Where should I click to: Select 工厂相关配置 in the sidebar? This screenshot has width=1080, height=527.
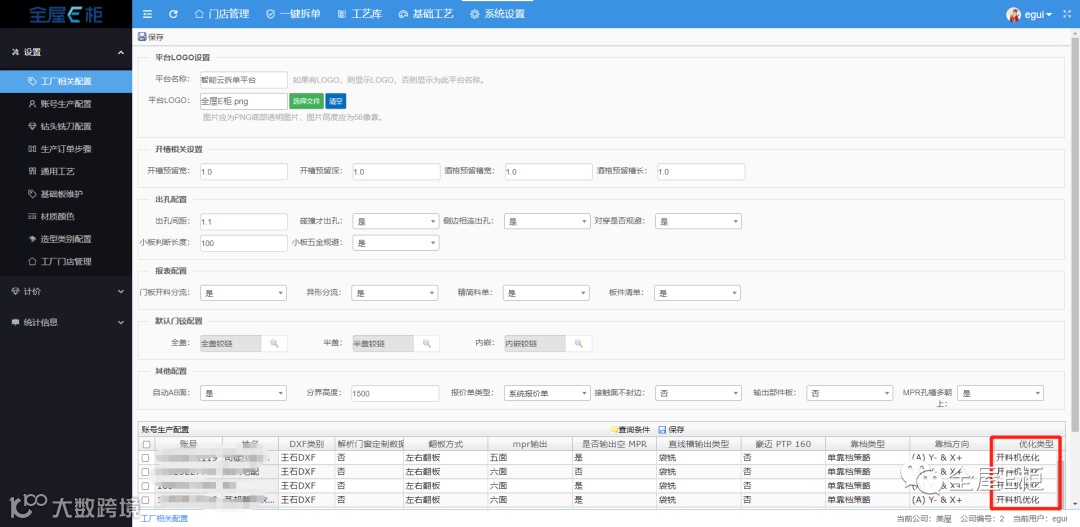click(x=66, y=81)
